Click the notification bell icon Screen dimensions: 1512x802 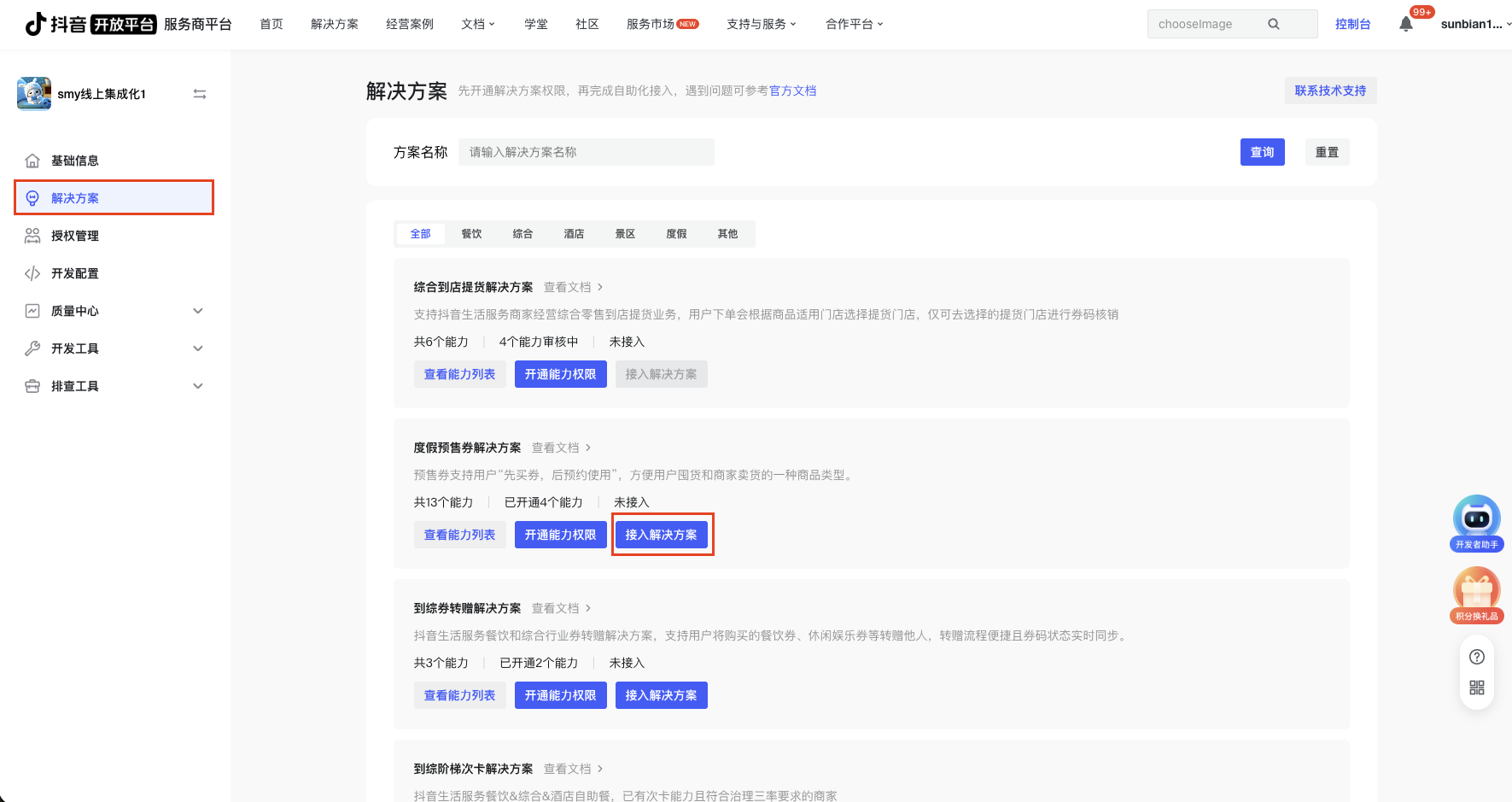click(1405, 24)
